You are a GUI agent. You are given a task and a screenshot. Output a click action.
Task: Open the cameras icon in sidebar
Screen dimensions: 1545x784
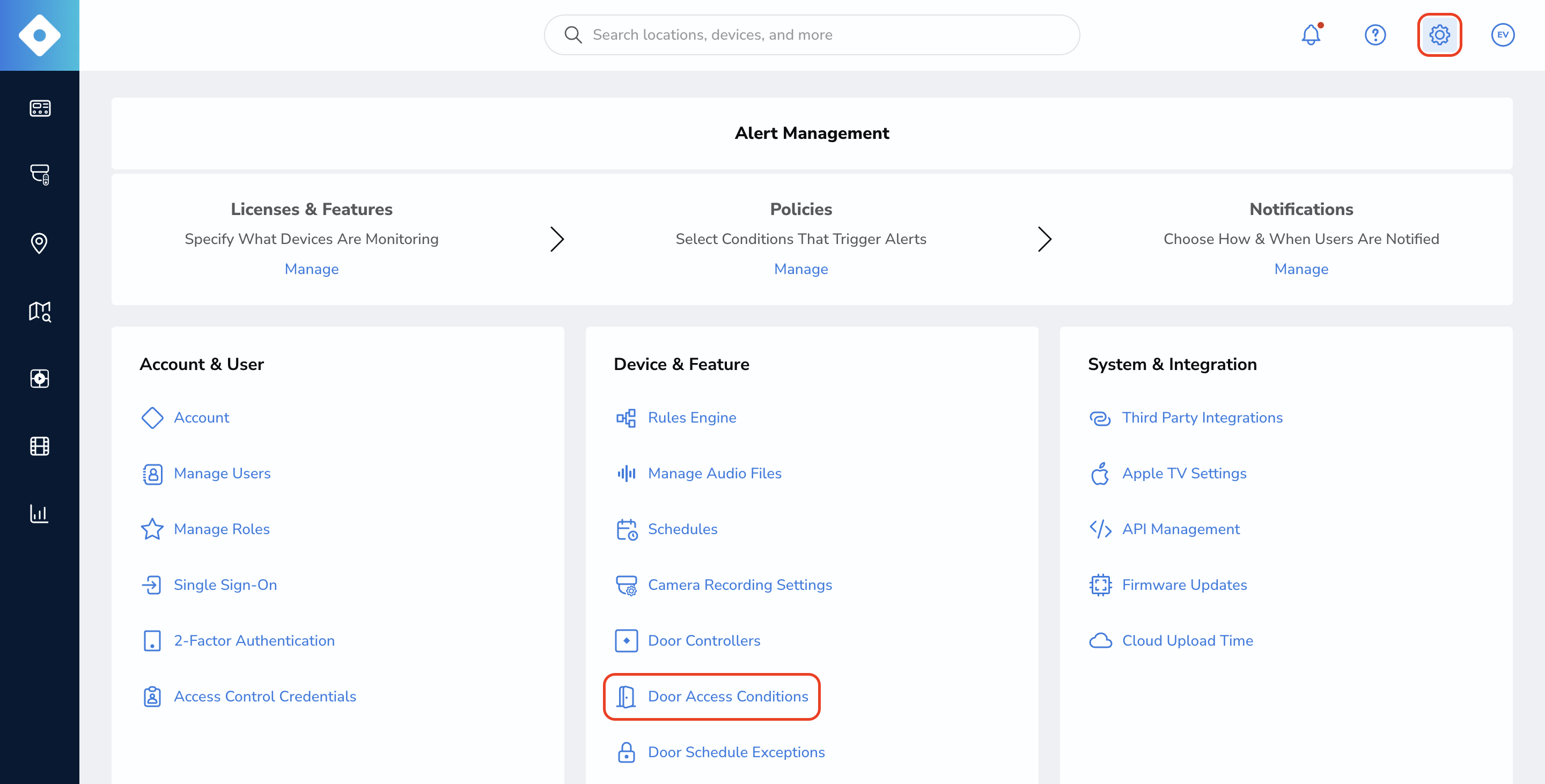[40, 174]
